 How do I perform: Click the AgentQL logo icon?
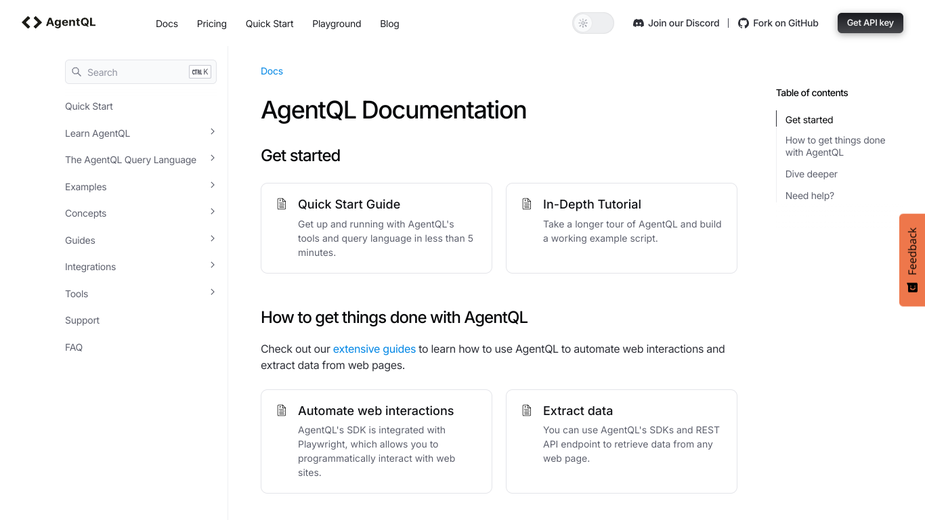click(x=32, y=22)
